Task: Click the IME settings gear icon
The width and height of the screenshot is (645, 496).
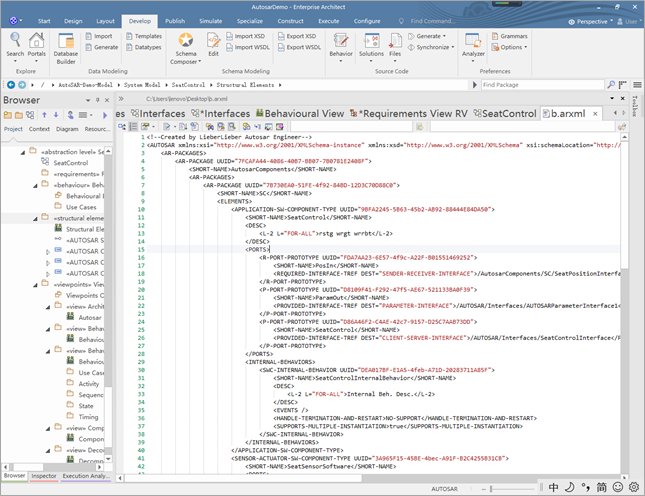Action: [634, 487]
